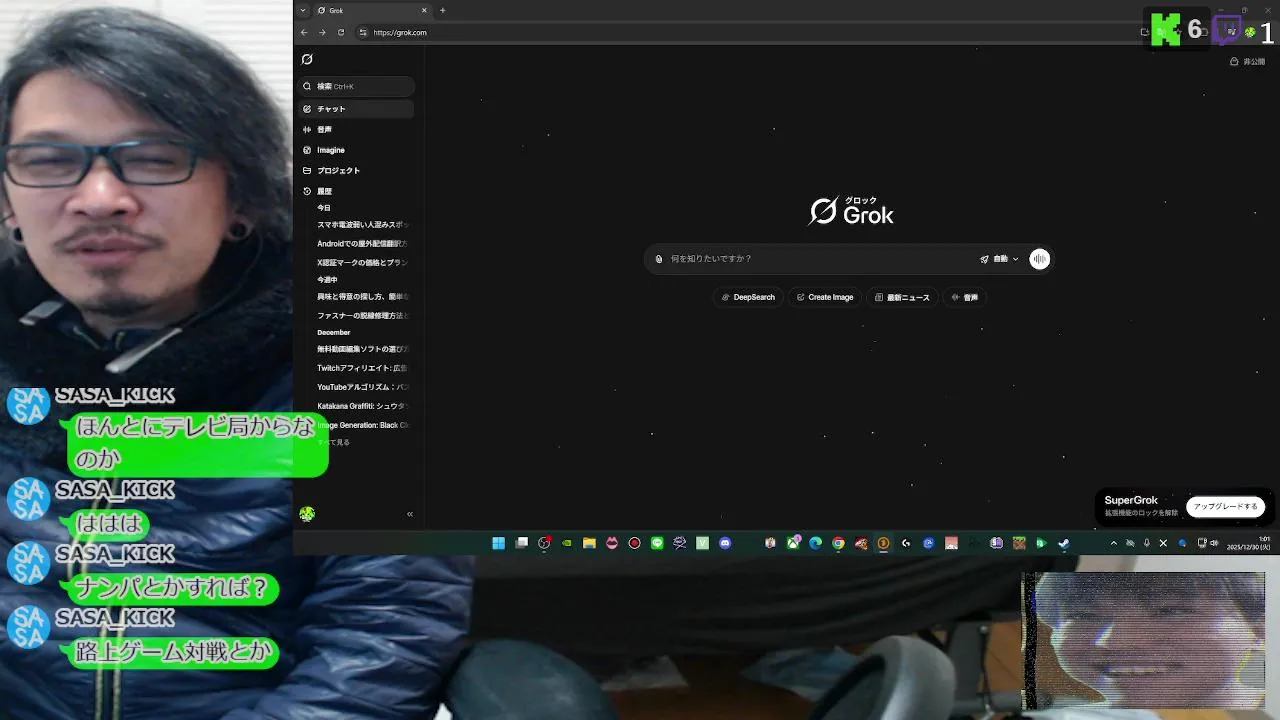This screenshot has width=1280, height=720.
Task: Open Microsoft Edge from the taskbar
Action: point(816,543)
